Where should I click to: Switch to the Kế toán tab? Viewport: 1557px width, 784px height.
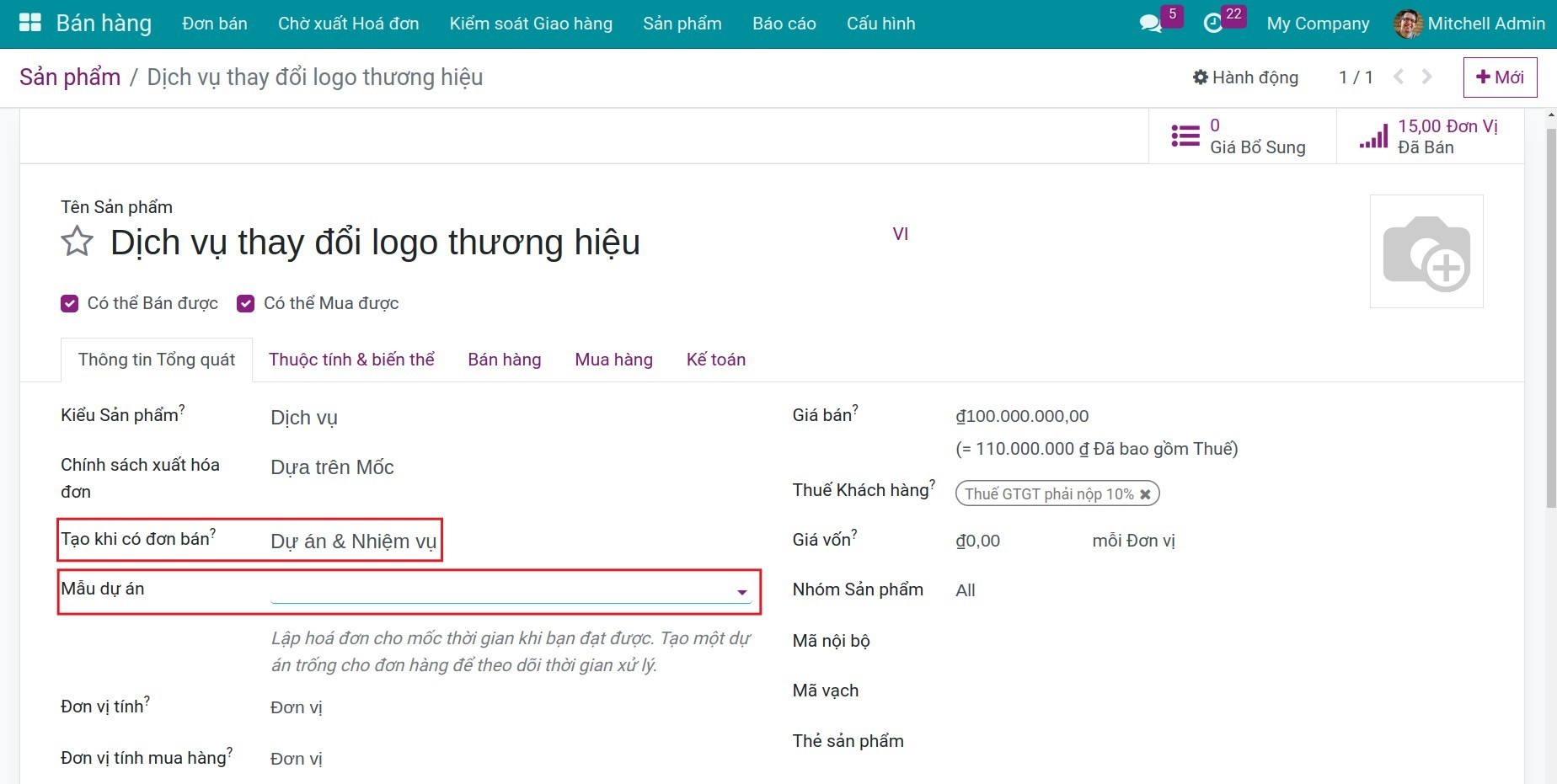pyautogui.click(x=715, y=360)
